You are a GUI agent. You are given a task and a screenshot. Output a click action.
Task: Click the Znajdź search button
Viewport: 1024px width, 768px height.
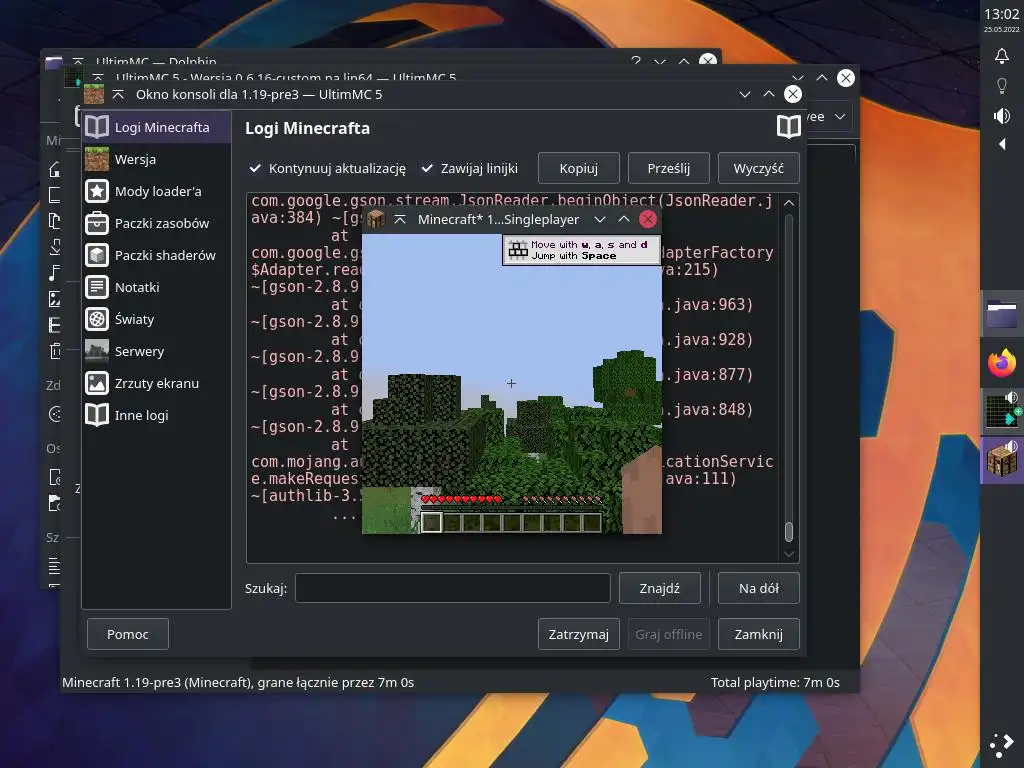click(660, 588)
